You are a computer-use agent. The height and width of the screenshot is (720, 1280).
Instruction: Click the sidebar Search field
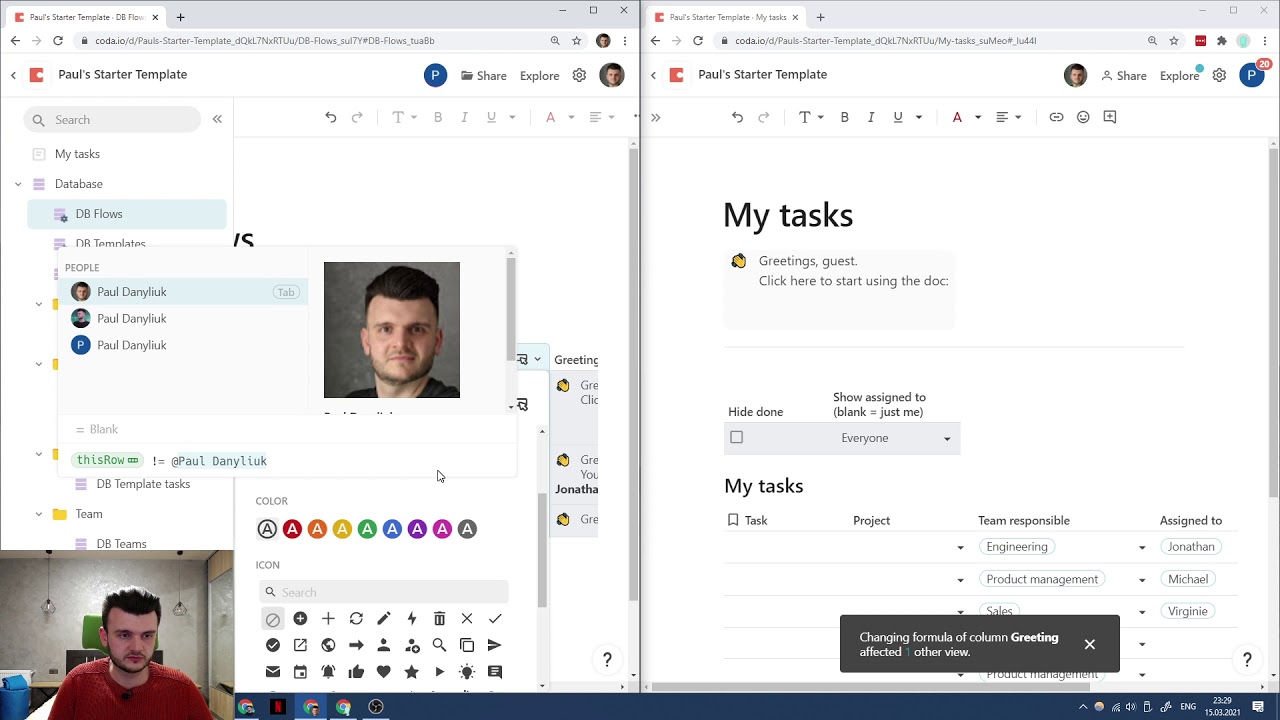click(112, 120)
